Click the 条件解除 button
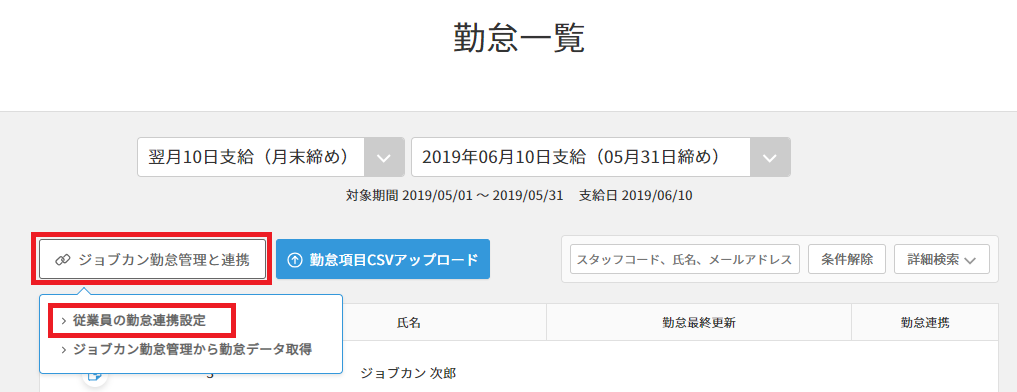Viewport: 1017px width, 392px height. [x=846, y=259]
